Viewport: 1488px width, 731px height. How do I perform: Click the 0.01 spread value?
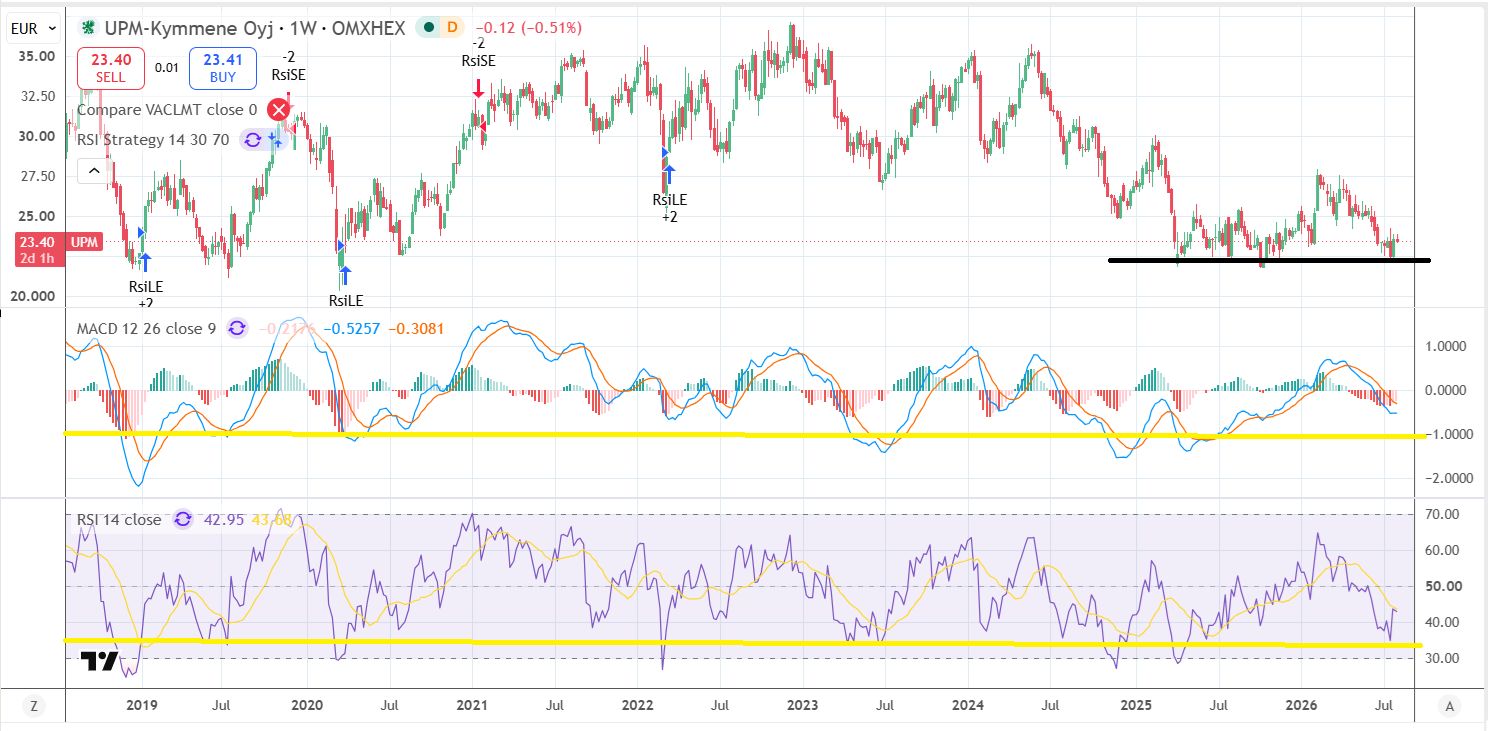167,68
